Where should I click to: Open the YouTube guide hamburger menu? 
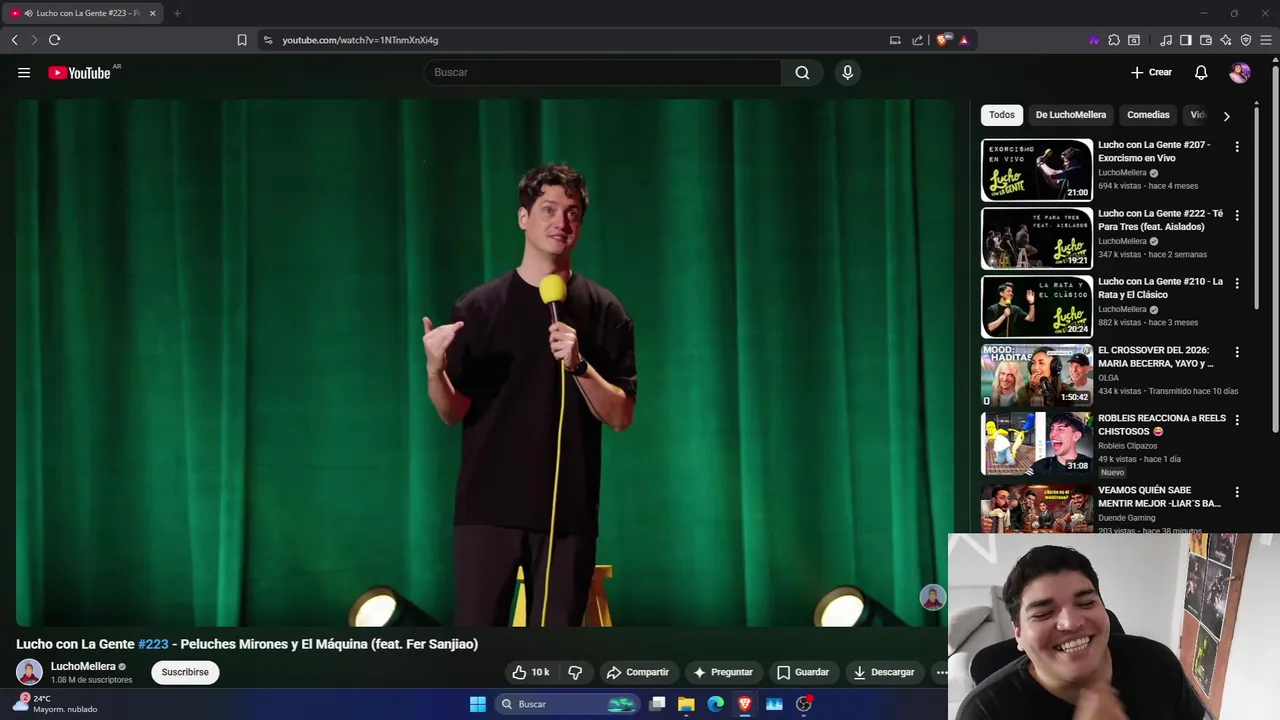click(x=24, y=72)
